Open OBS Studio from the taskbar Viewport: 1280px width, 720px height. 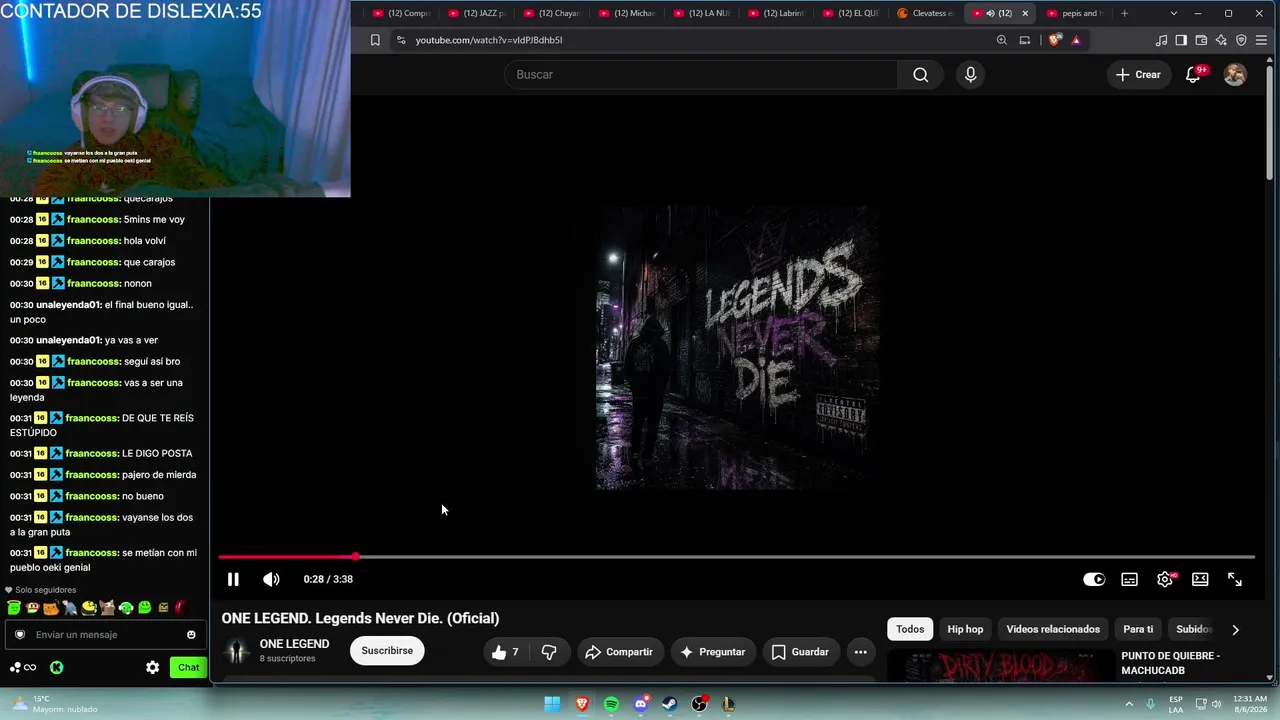699,704
